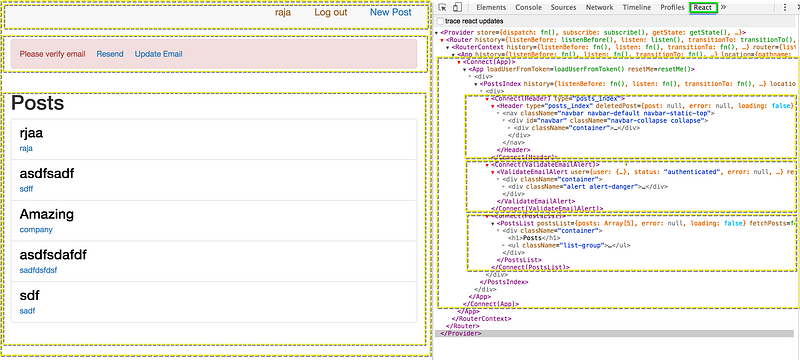800x360 pixels.
Task: Select the closing Provider tag row
Action: pyautogui.click(x=614, y=333)
